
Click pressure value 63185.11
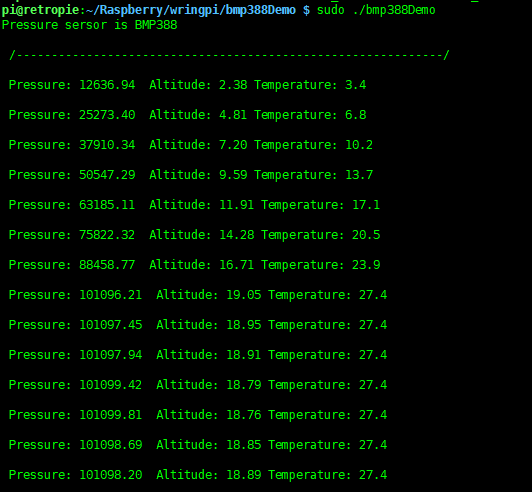[x=107, y=205]
